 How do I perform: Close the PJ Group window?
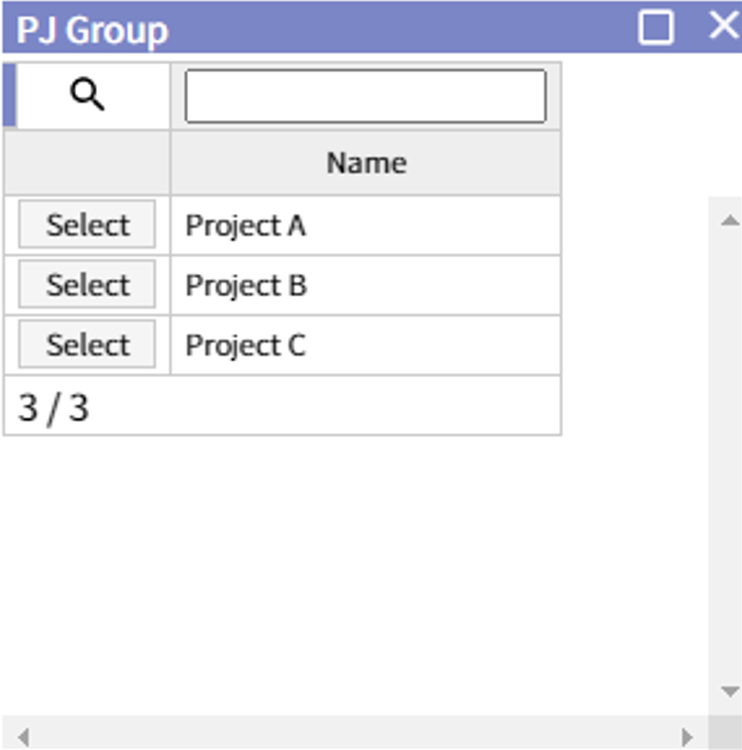click(723, 26)
